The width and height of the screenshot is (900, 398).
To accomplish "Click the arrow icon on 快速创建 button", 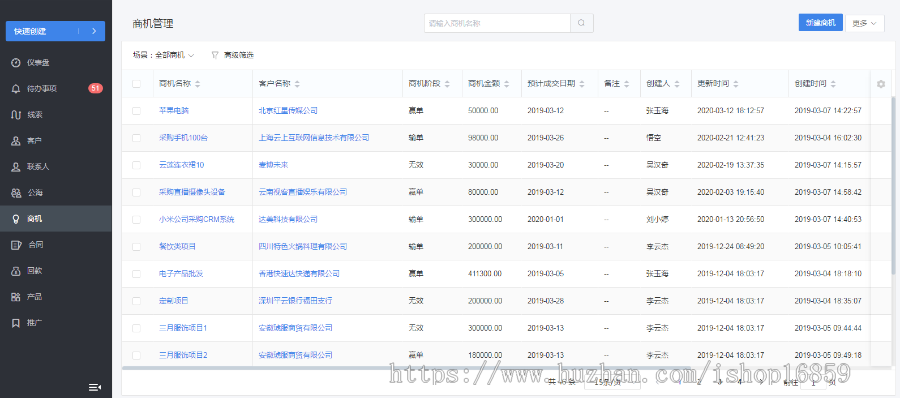I will 94,31.
